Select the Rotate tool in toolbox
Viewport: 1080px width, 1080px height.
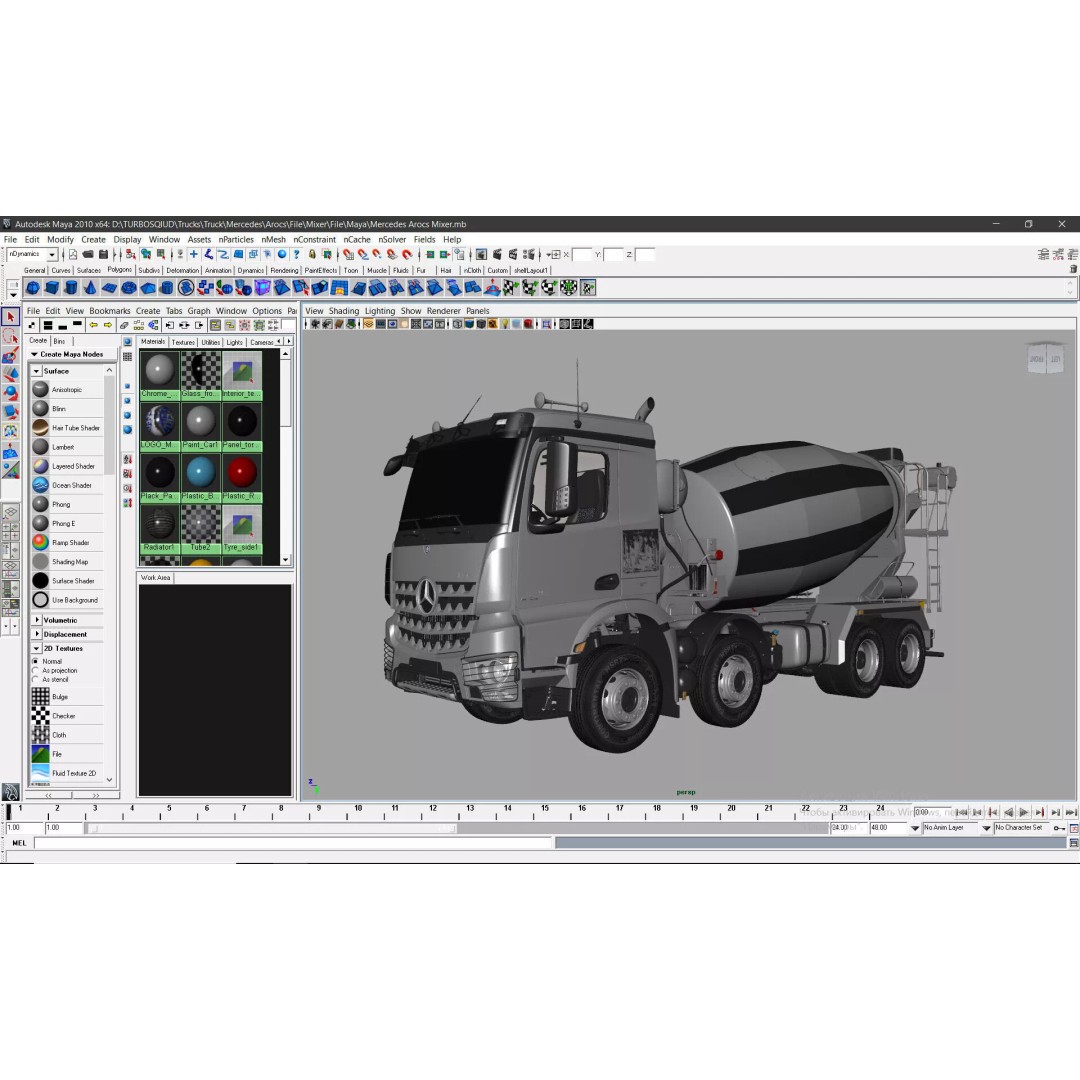click(x=10, y=393)
